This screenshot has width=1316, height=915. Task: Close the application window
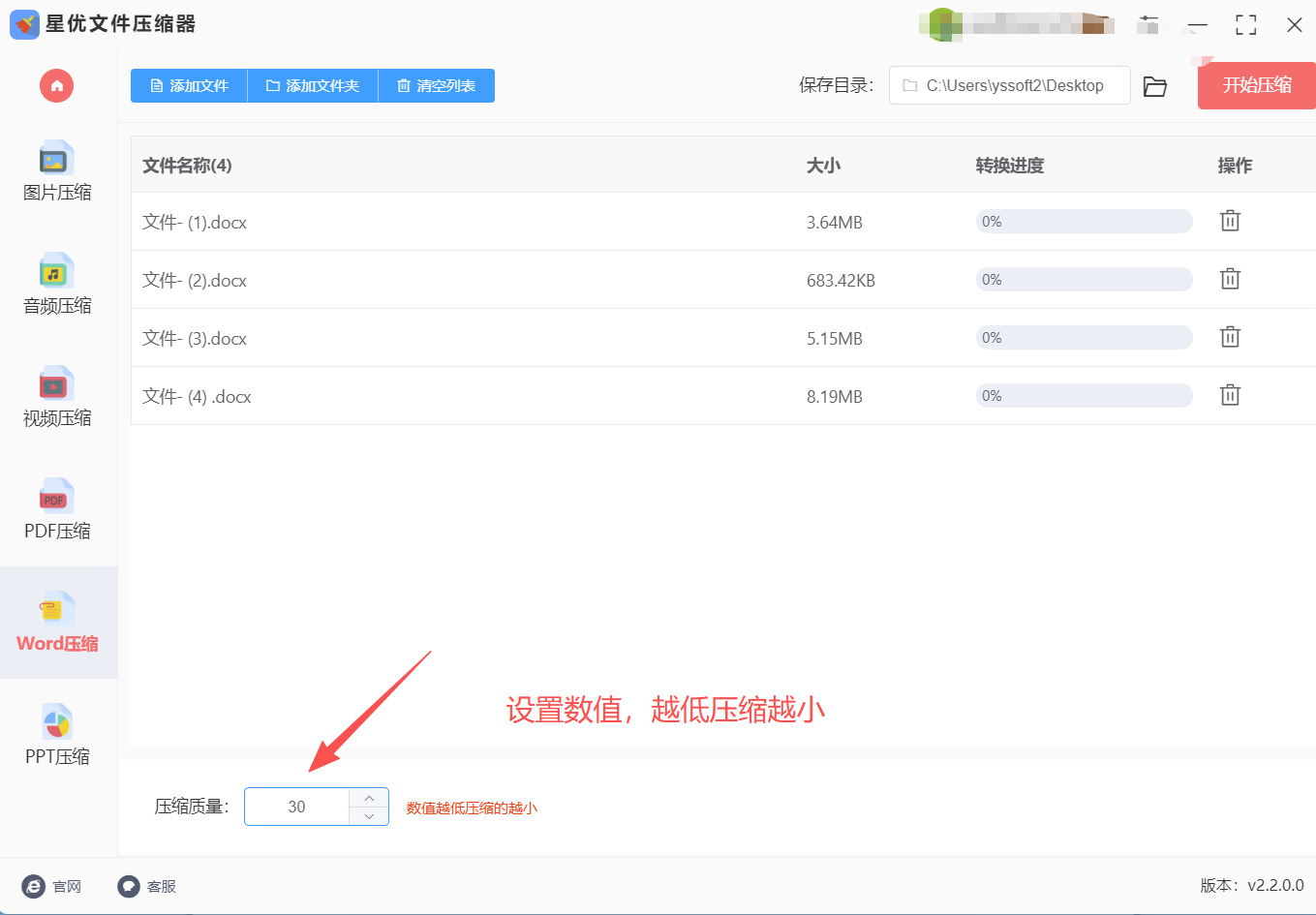click(1295, 25)
